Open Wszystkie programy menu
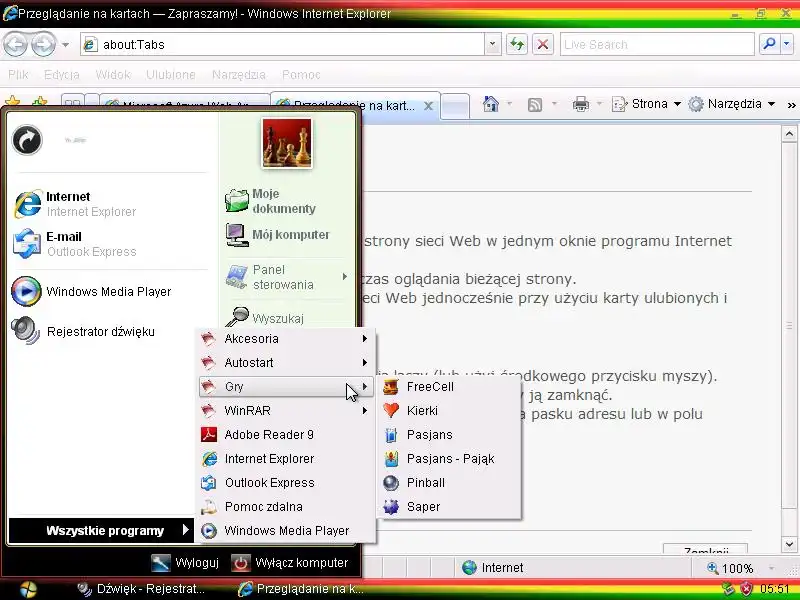 pyautogui.click(x=101, y=531)
